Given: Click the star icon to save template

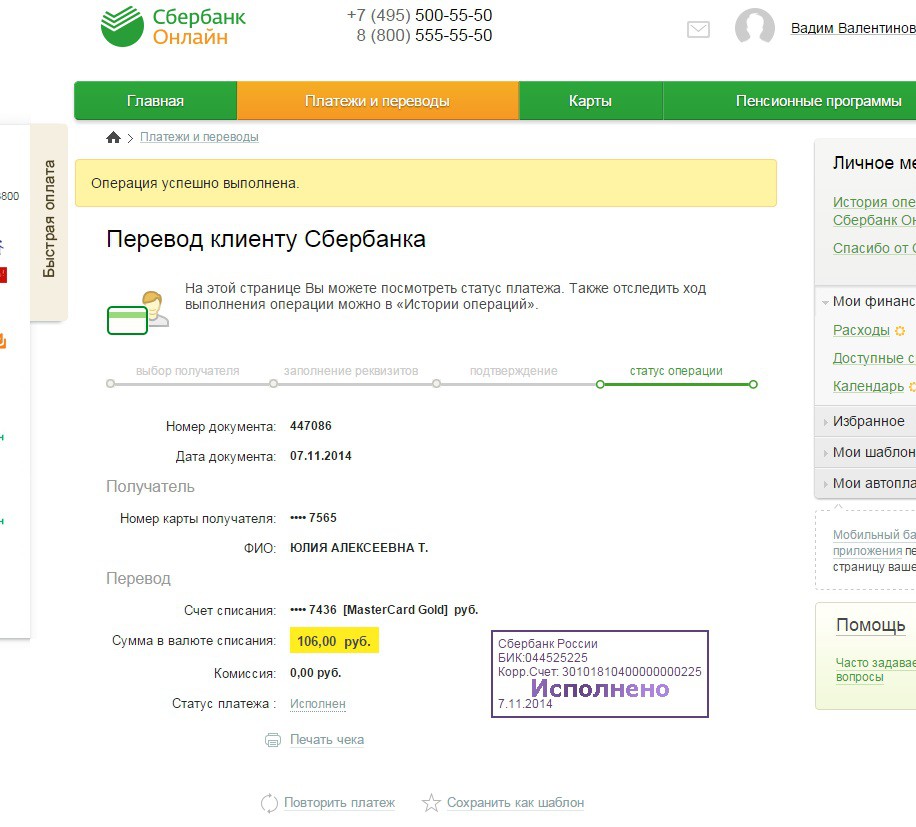Looking at the screenshot, I should pos(431,802).
